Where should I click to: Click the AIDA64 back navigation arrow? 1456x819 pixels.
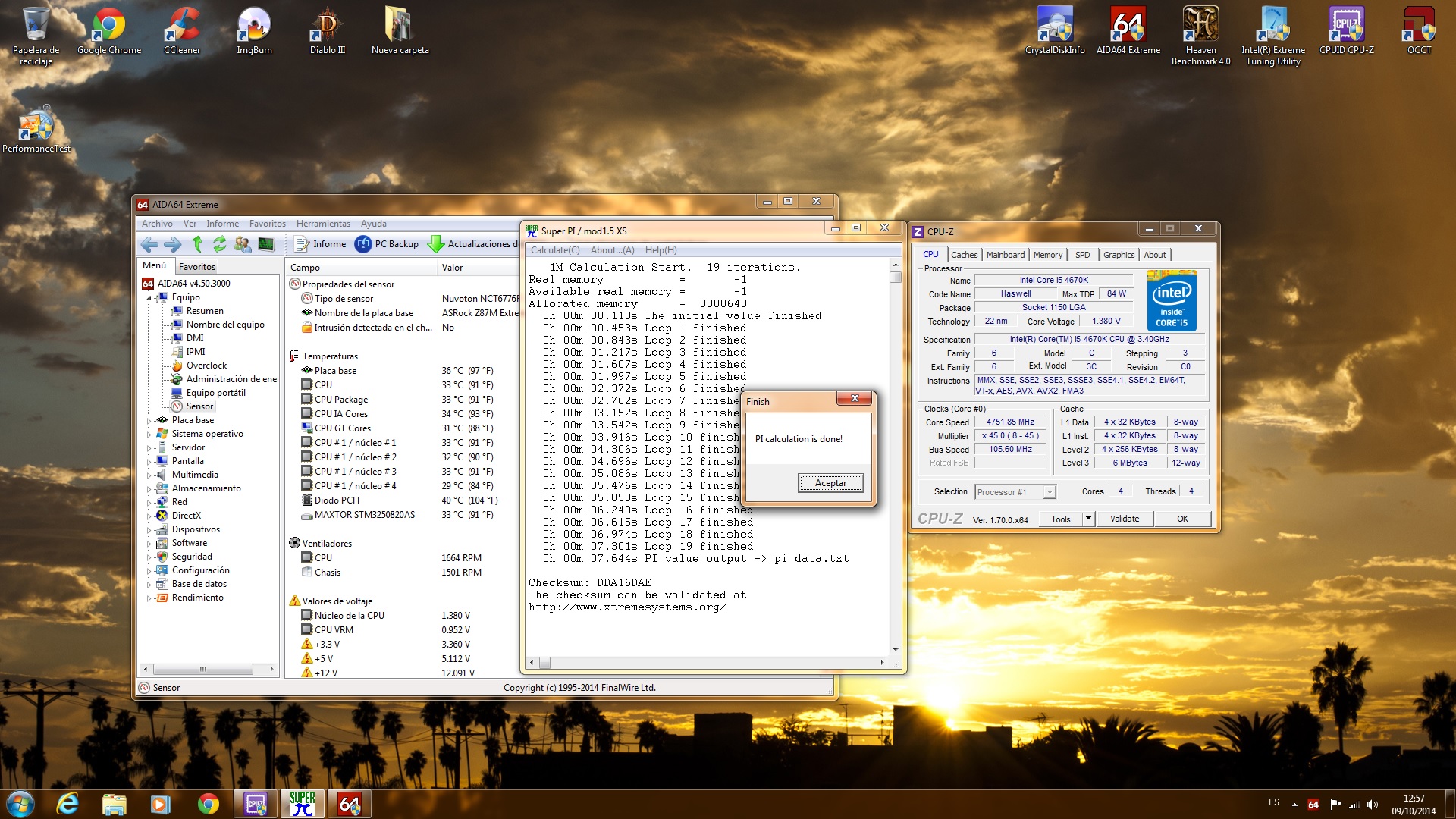tap(149, 244)
